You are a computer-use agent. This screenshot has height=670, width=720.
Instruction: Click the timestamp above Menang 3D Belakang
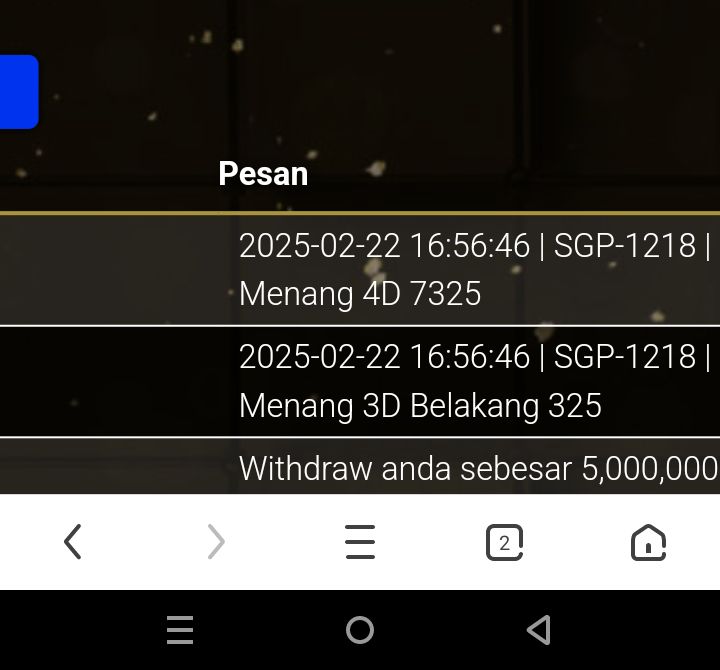(x=384, y=357)
